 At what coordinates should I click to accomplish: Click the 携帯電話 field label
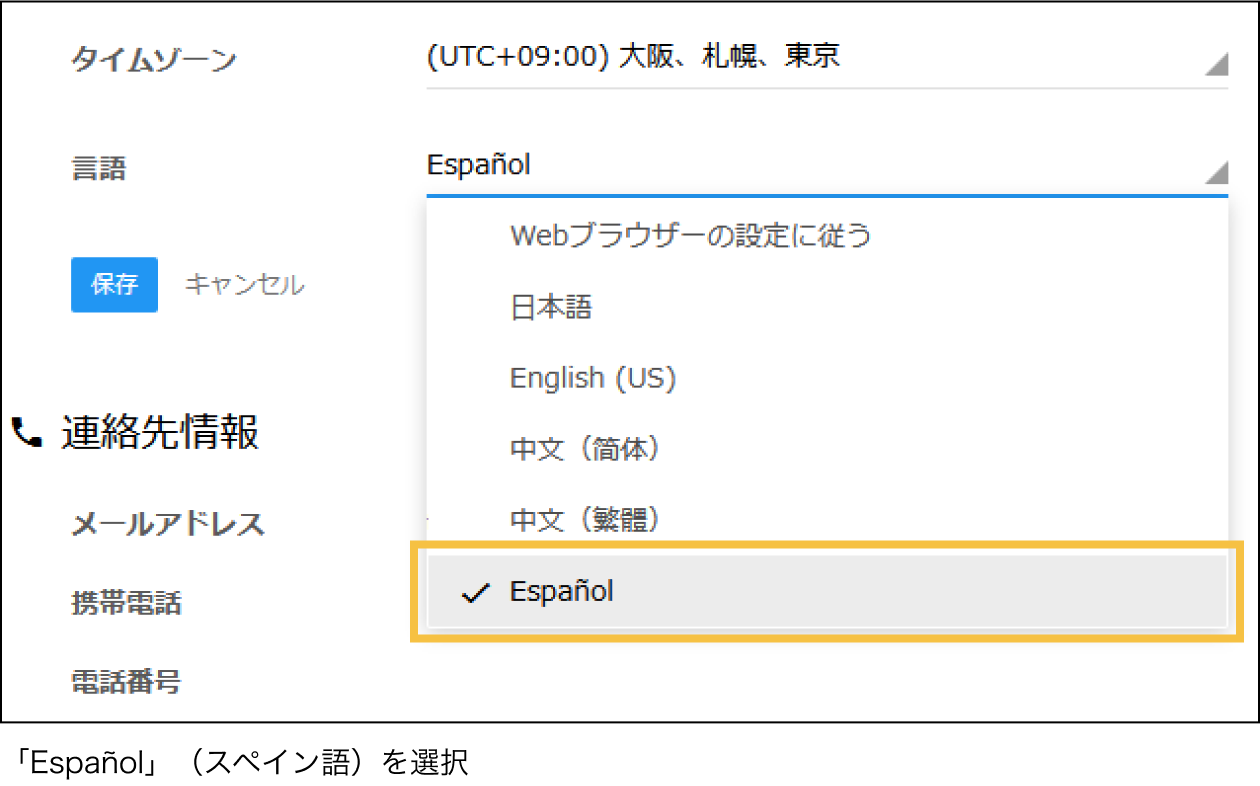(x=126, y=603)
